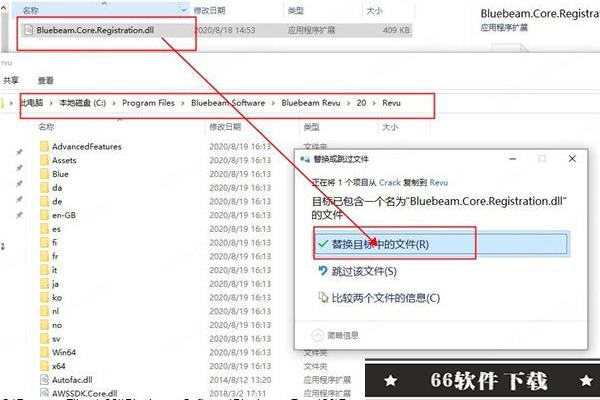Select the 409 KB size cell
The width and height of the screenshot is (600, 400).
tap(396, 30)
